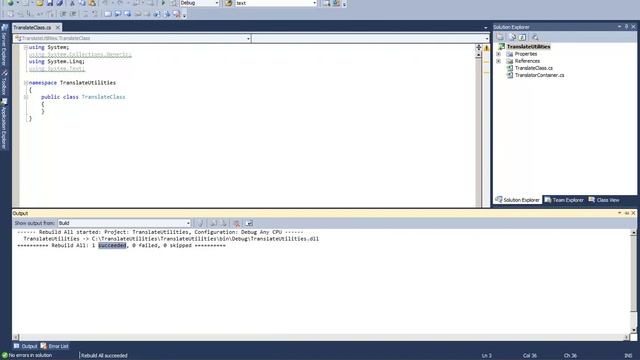Switch to the Class View tab
This screenshot has height=360, width=640.
pos(604,200)
